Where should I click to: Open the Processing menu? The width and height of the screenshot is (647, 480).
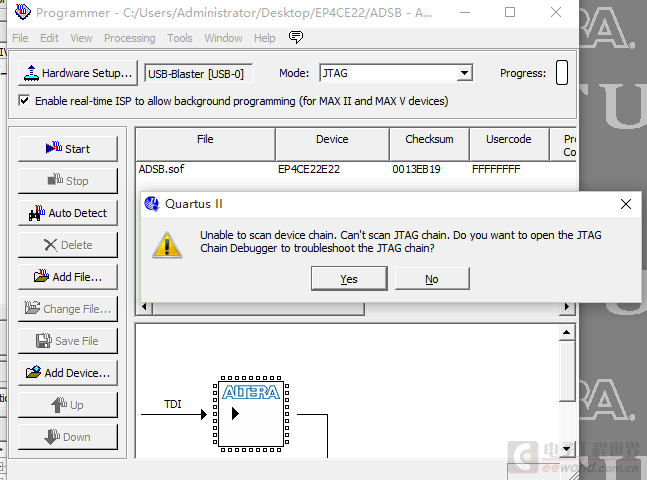tap(130, 38)
